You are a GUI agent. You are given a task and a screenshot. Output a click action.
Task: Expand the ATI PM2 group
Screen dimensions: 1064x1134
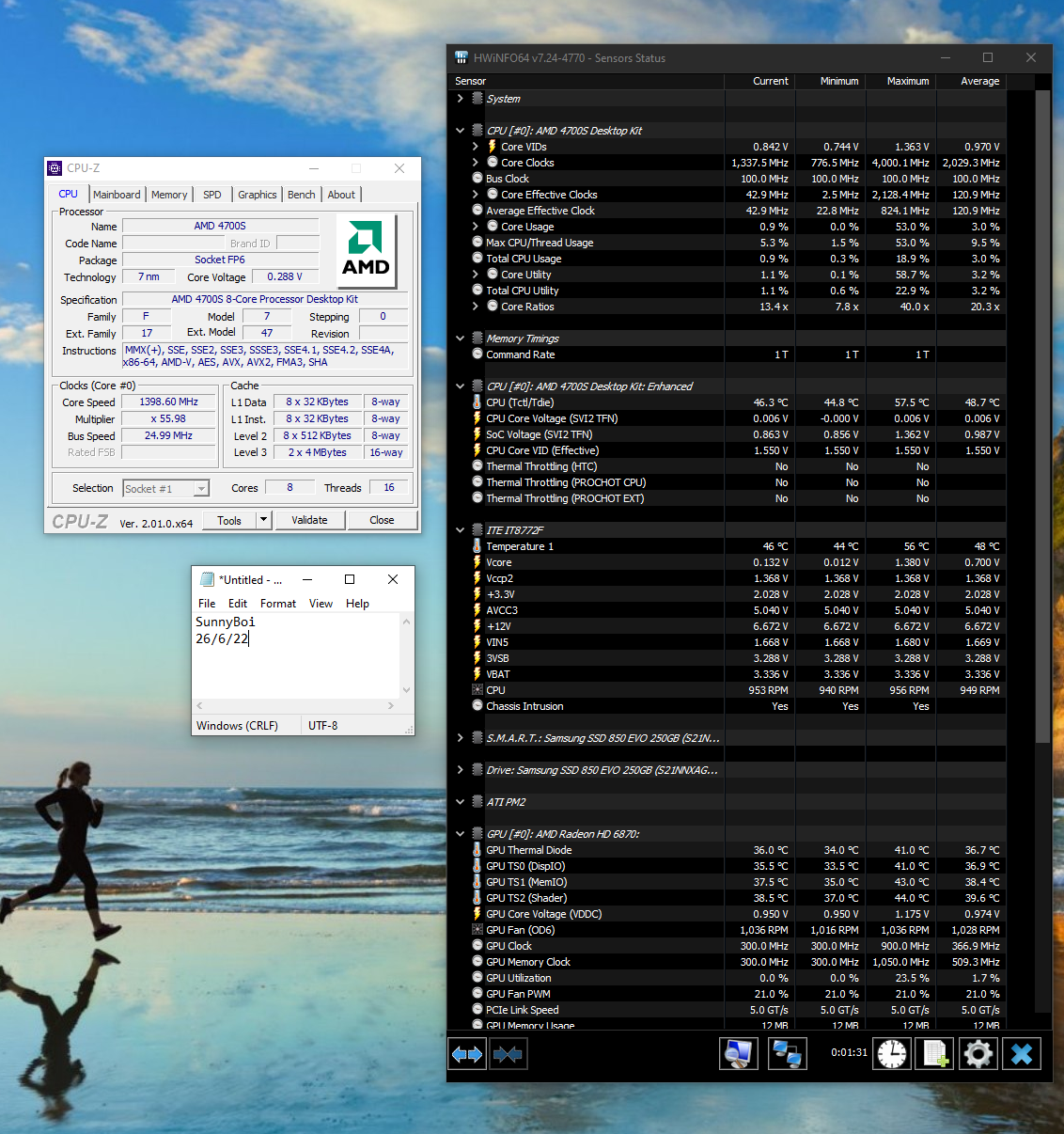click(x=460, y=802)
